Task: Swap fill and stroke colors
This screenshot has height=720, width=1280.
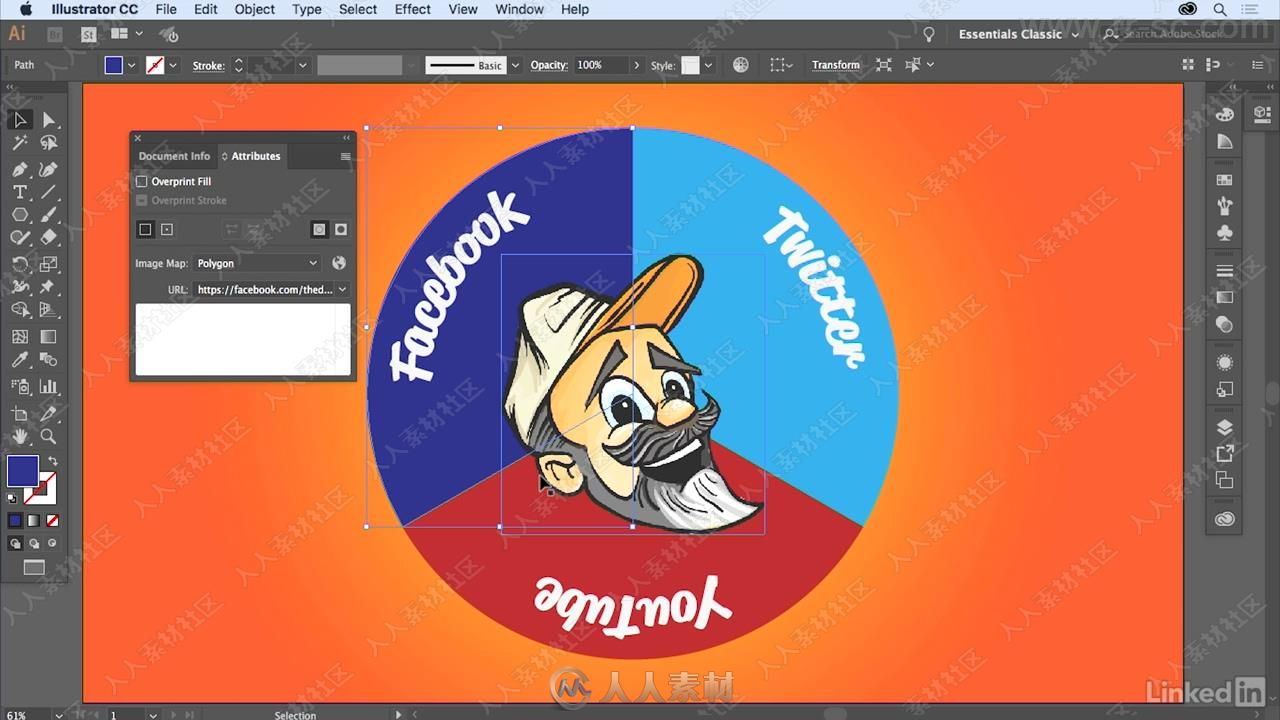Action: coord(52,462)
